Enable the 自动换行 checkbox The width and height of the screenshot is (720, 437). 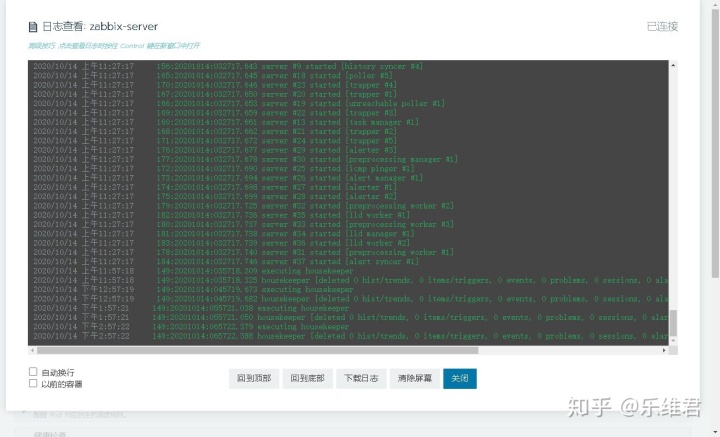[x=33, y=371]
